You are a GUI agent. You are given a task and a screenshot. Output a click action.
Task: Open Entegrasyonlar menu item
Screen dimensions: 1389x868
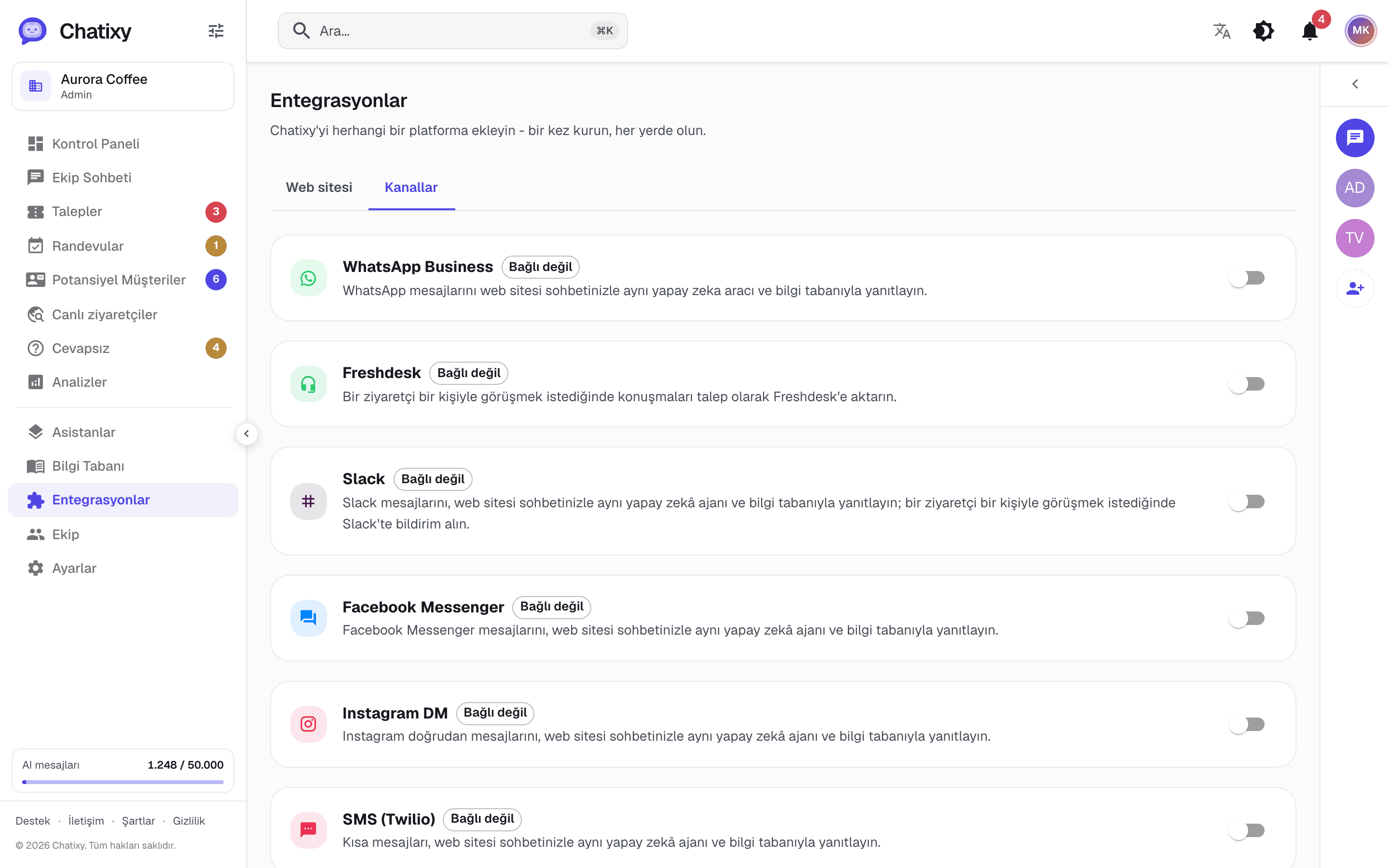click(x=123, y=500)
